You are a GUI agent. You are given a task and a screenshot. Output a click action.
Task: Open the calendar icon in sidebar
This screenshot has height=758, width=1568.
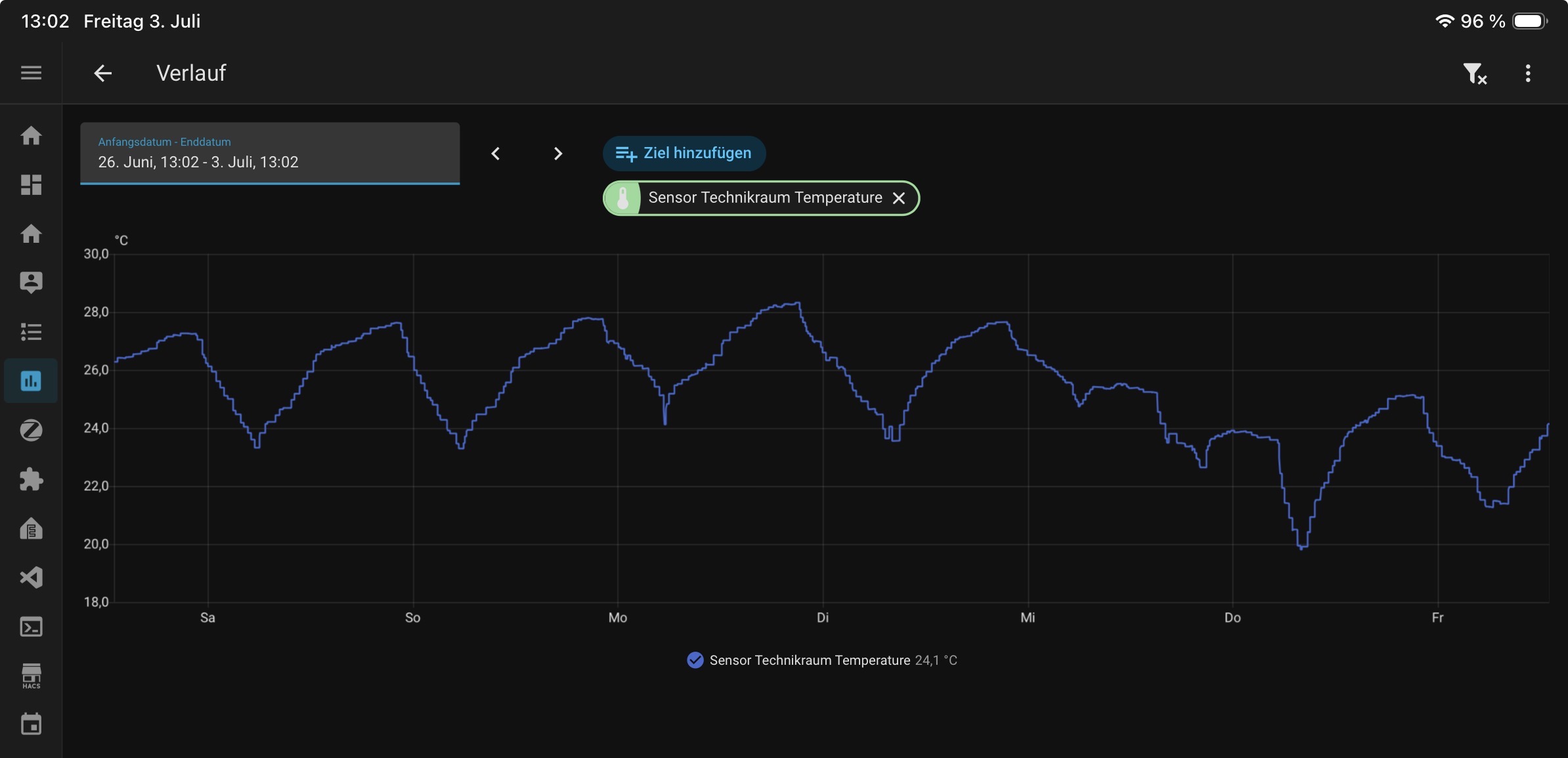(31, 725)
